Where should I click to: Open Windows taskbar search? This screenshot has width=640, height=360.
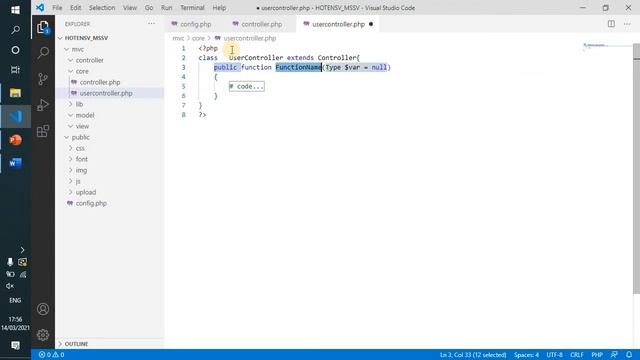pyautogui.click(x=15, y=30)
